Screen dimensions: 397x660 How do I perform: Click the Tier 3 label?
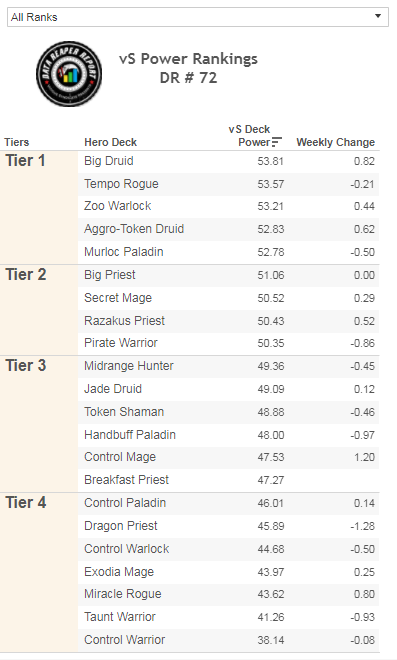point(26,365)
